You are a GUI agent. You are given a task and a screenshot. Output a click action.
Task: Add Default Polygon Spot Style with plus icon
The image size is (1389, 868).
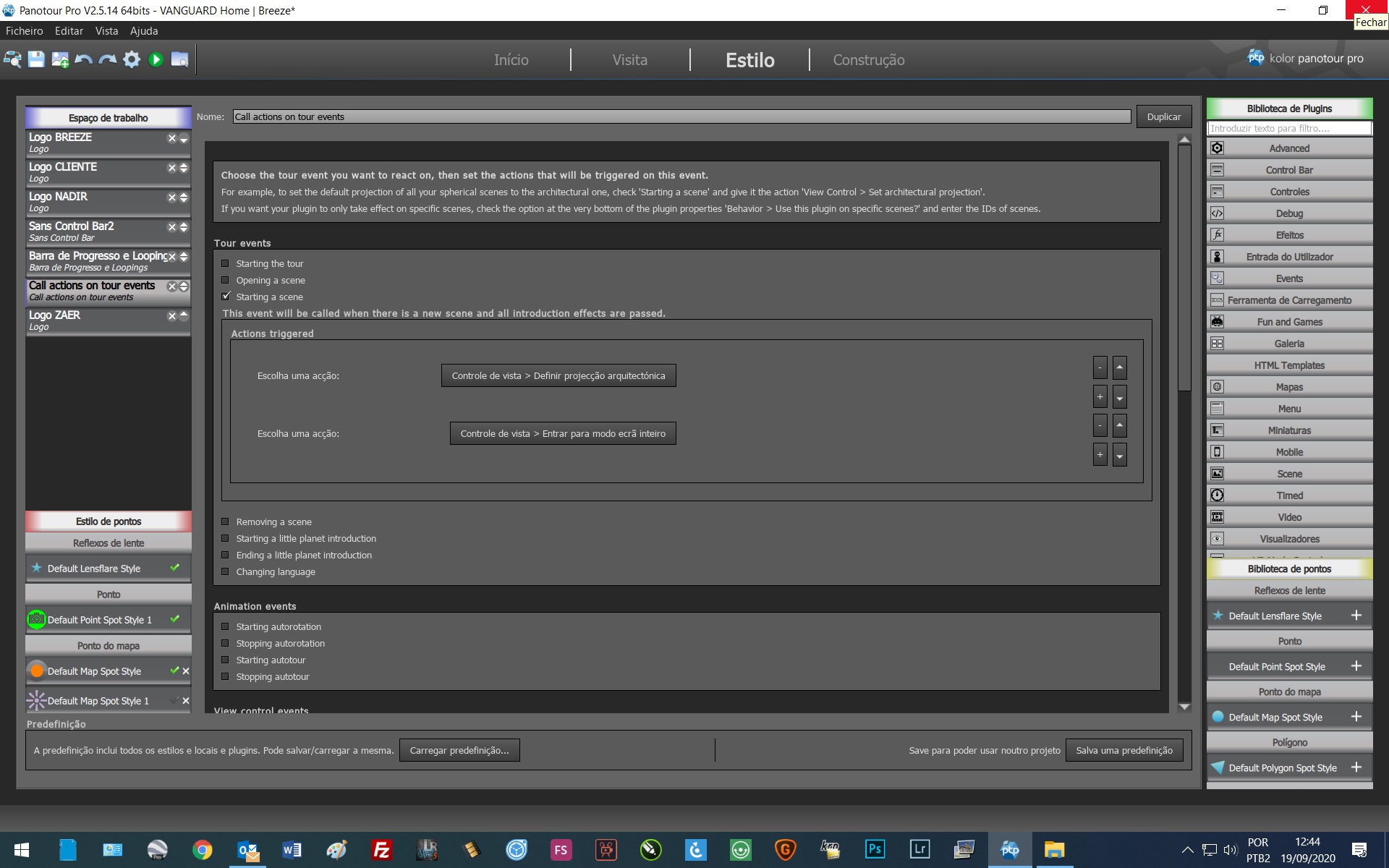click(x=1356, y=767)
